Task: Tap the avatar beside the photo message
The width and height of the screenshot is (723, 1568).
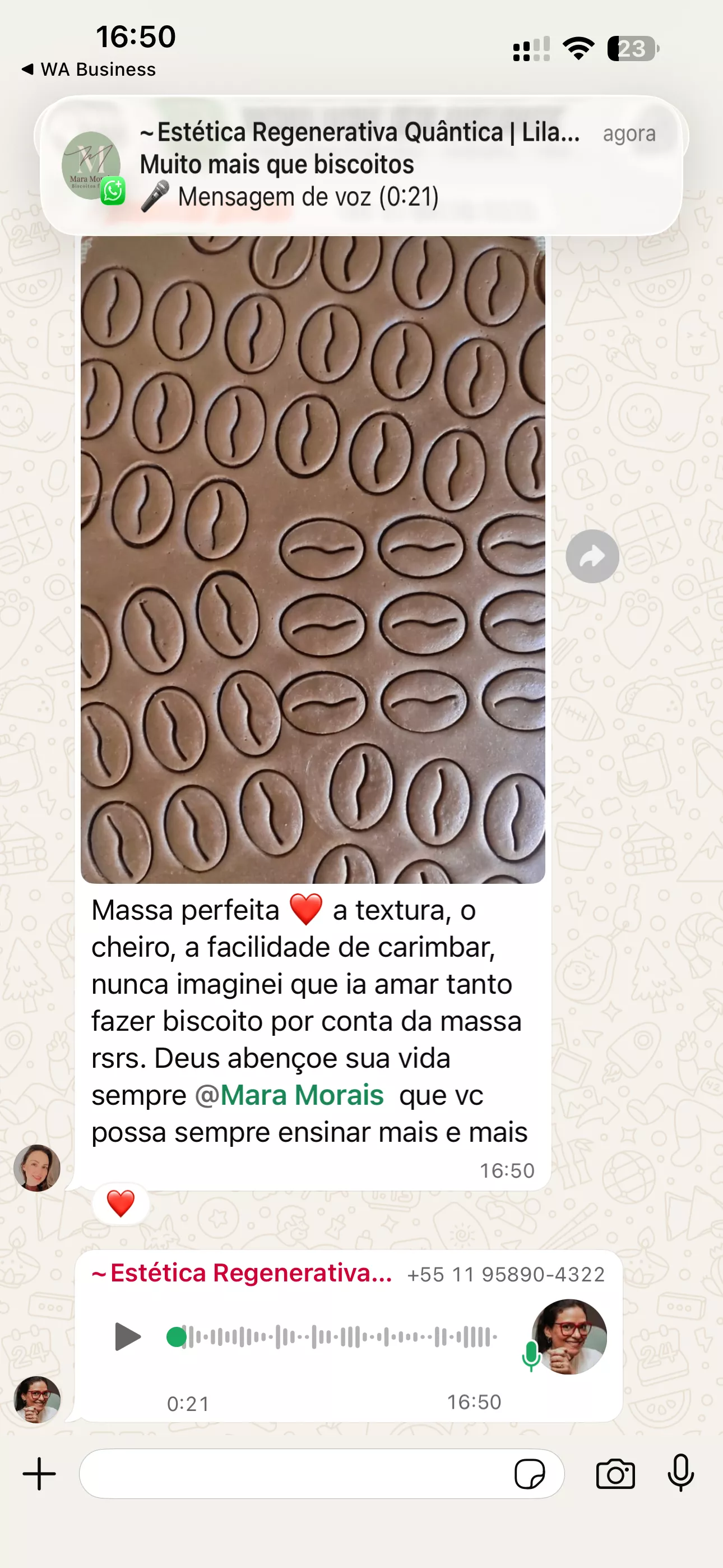Action: (x=37, y=1168)
